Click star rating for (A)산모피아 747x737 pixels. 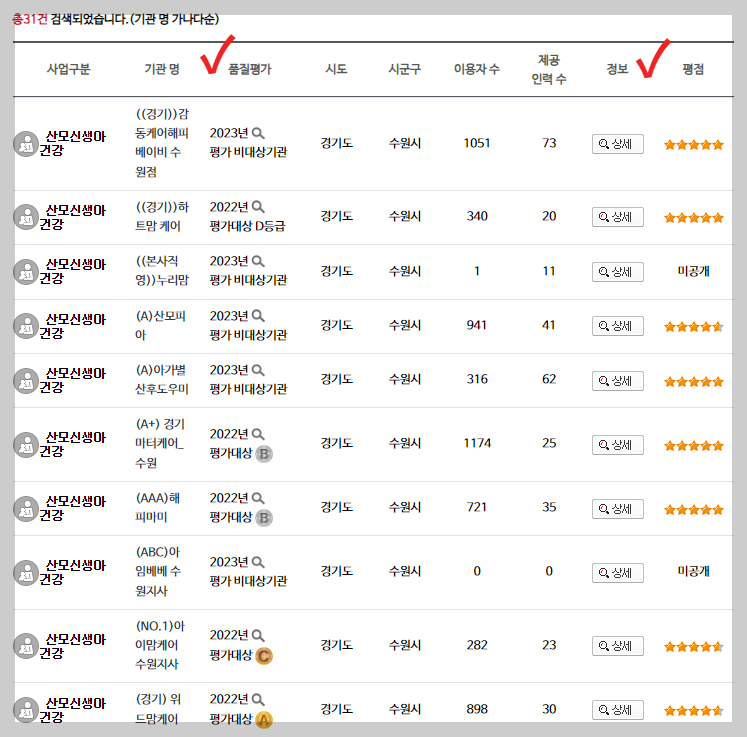point(694,326)
